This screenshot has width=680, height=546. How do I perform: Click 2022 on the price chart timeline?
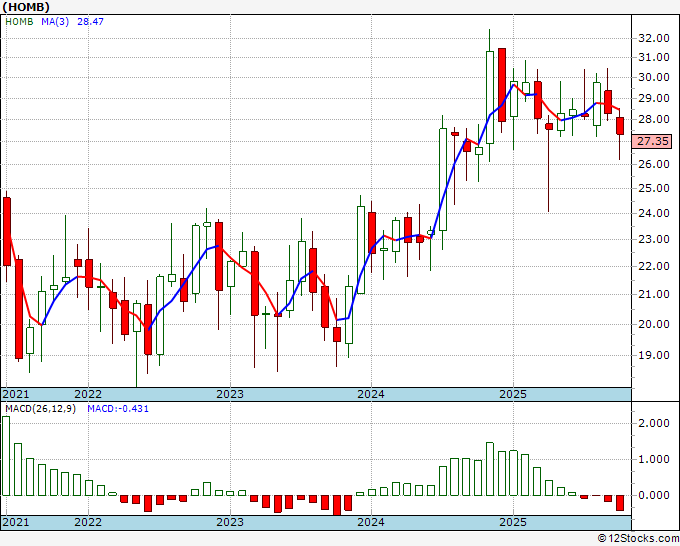point(88,394)
